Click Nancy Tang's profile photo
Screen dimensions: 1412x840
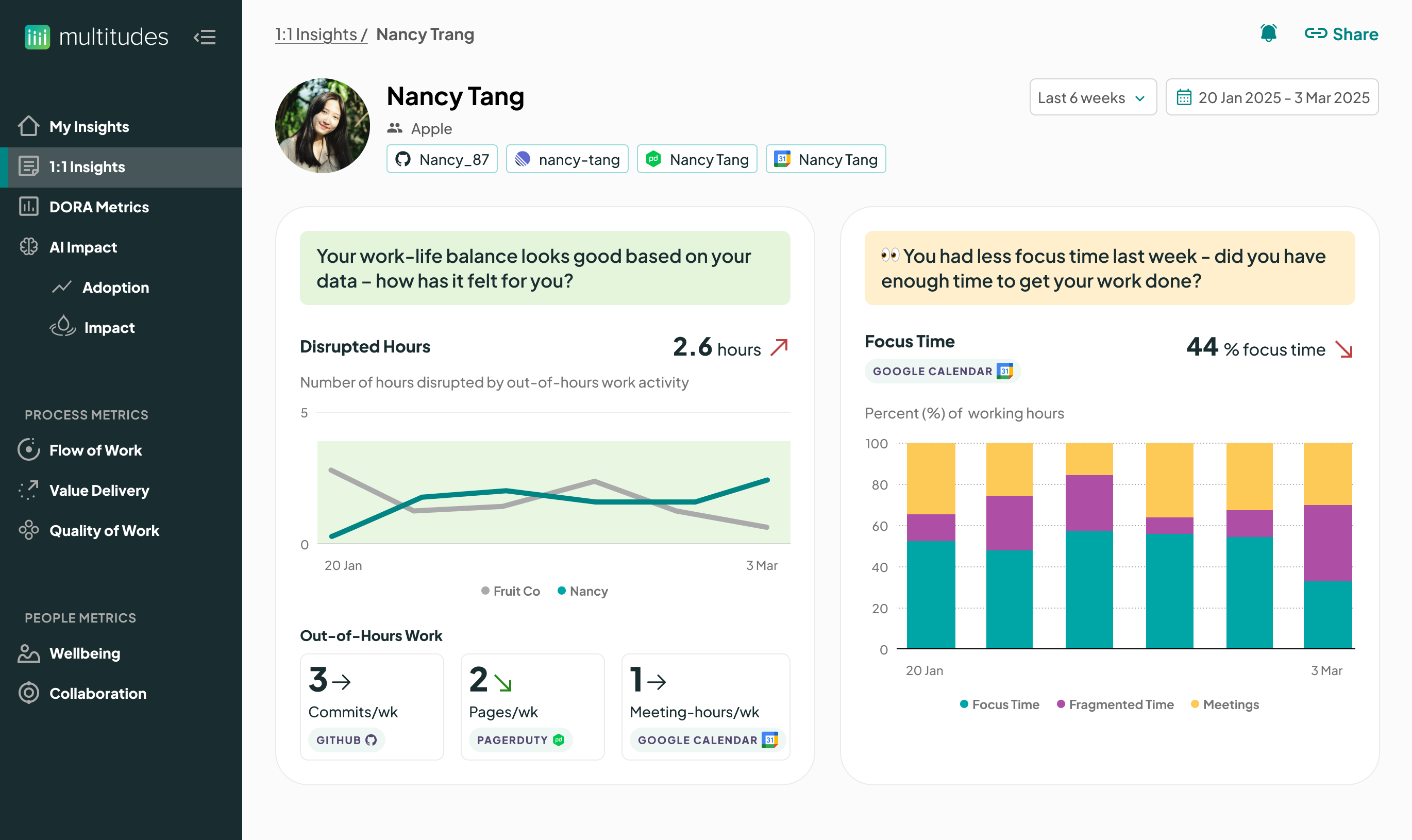click(323, 125)
